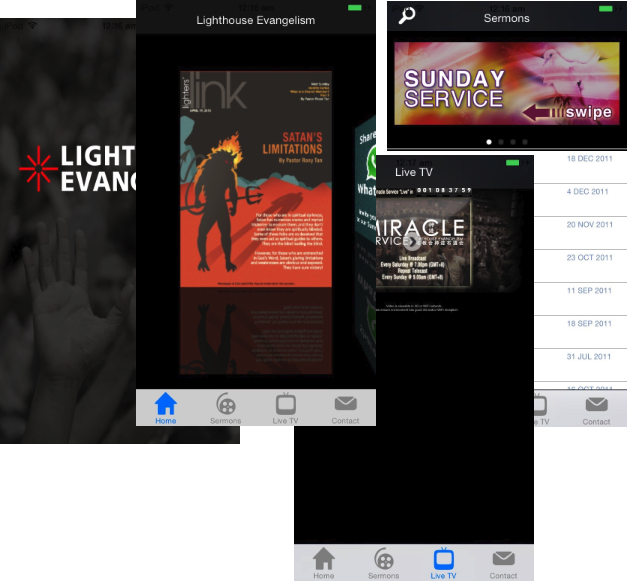Screen dimensions: 627x581
Task: Select the 4 DEC 2011 sermon
Action: click(589, 191)
